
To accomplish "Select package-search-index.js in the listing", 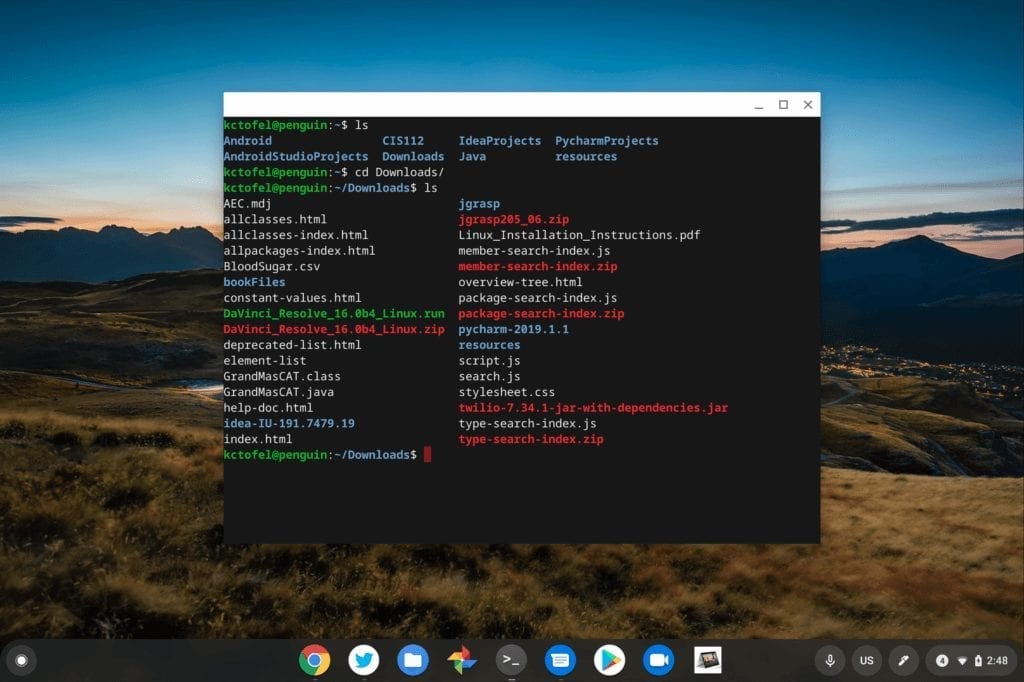I will tap(537, 298).
